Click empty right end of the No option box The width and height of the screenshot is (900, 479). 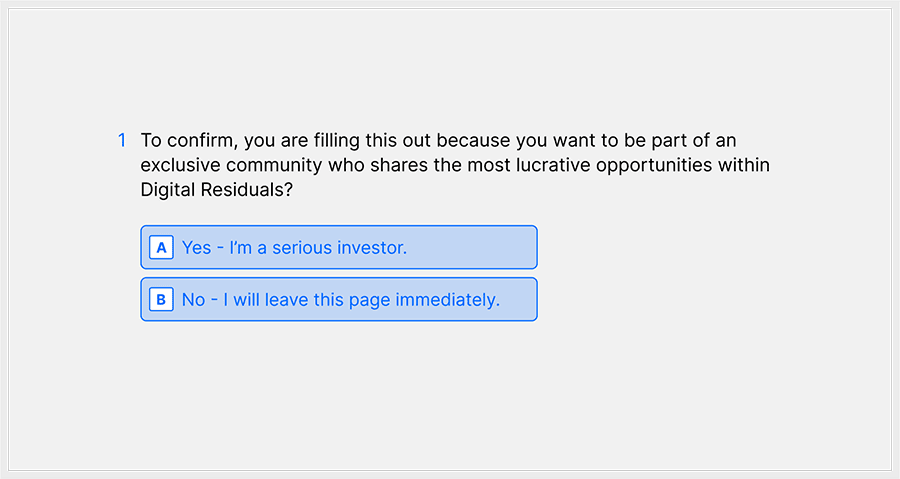click(520, 299)
